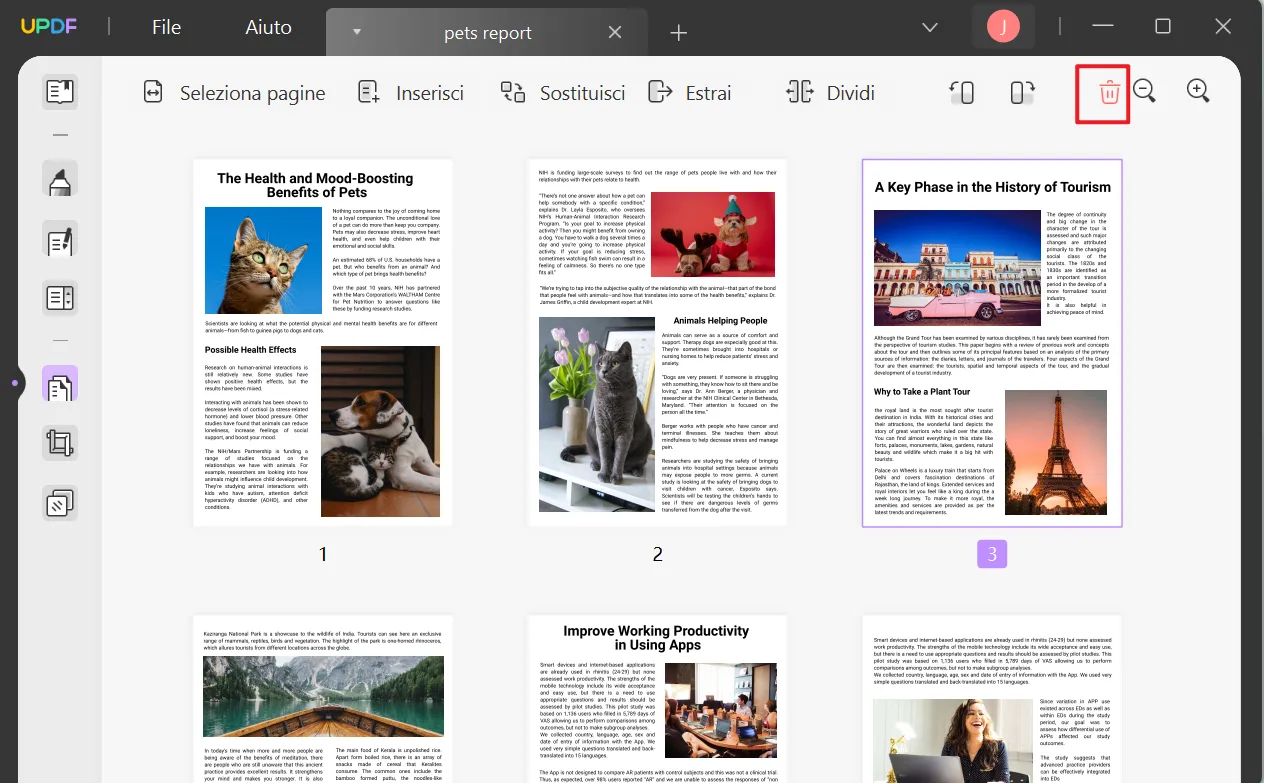Image resolution: width=1264 pixels, height=783 pixels.
Task: Select the Kaziranga National Park page thumbnail
Action: tap(323, 699)
